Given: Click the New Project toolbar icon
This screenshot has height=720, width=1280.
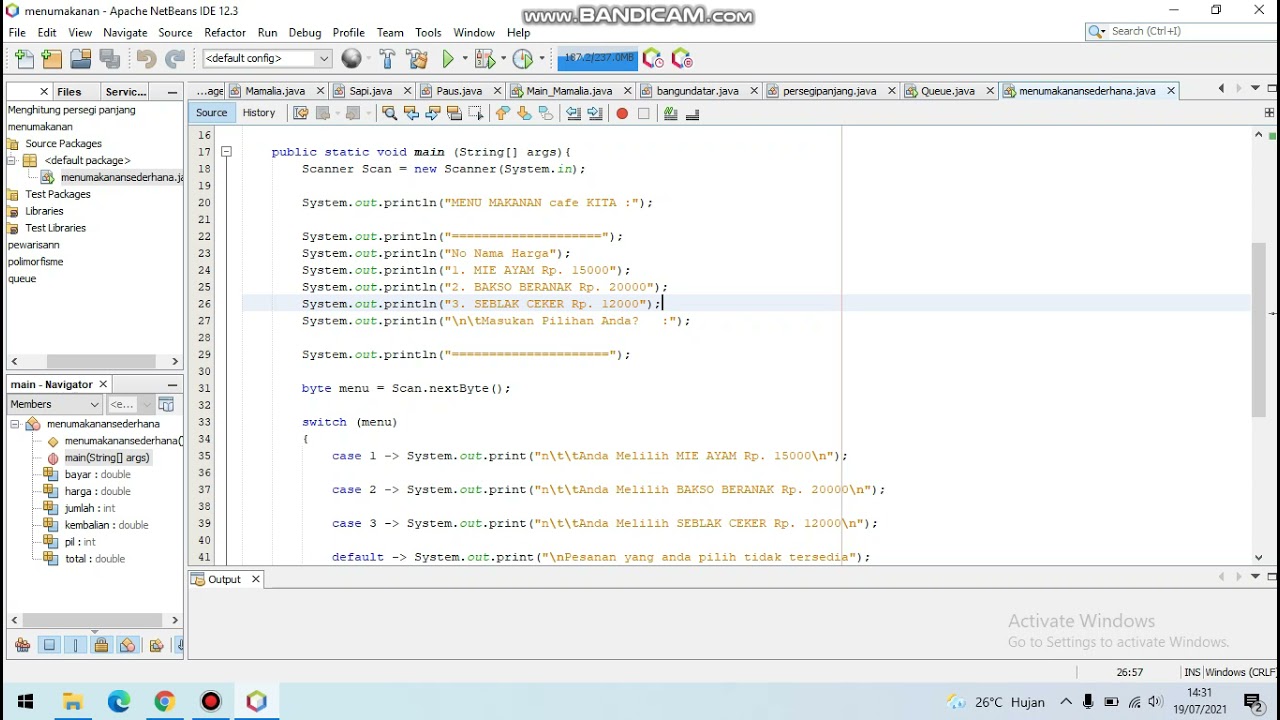Looking at the screenshot, I should [x=51, y=59].
